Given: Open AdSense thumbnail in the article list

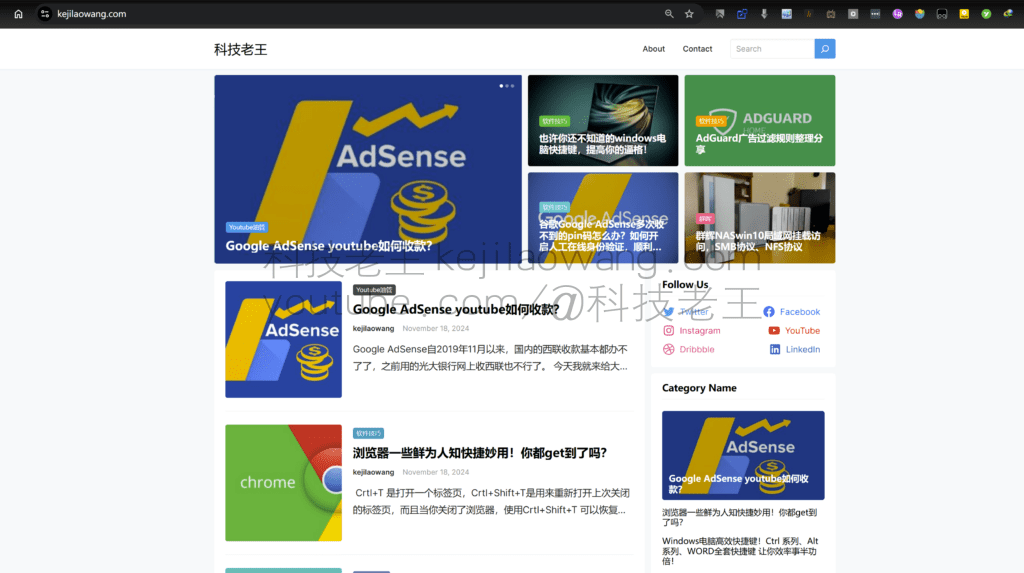Looking at the screenshot, I should [283, 339].
